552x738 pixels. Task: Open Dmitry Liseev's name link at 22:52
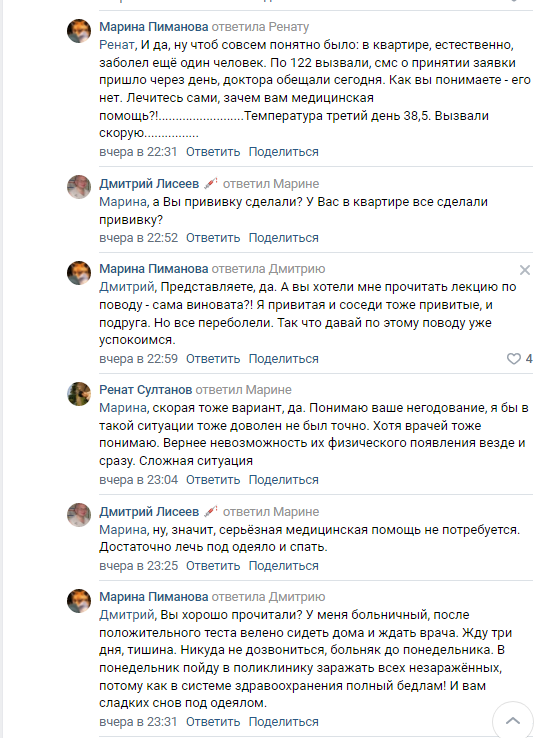[149, 184]
